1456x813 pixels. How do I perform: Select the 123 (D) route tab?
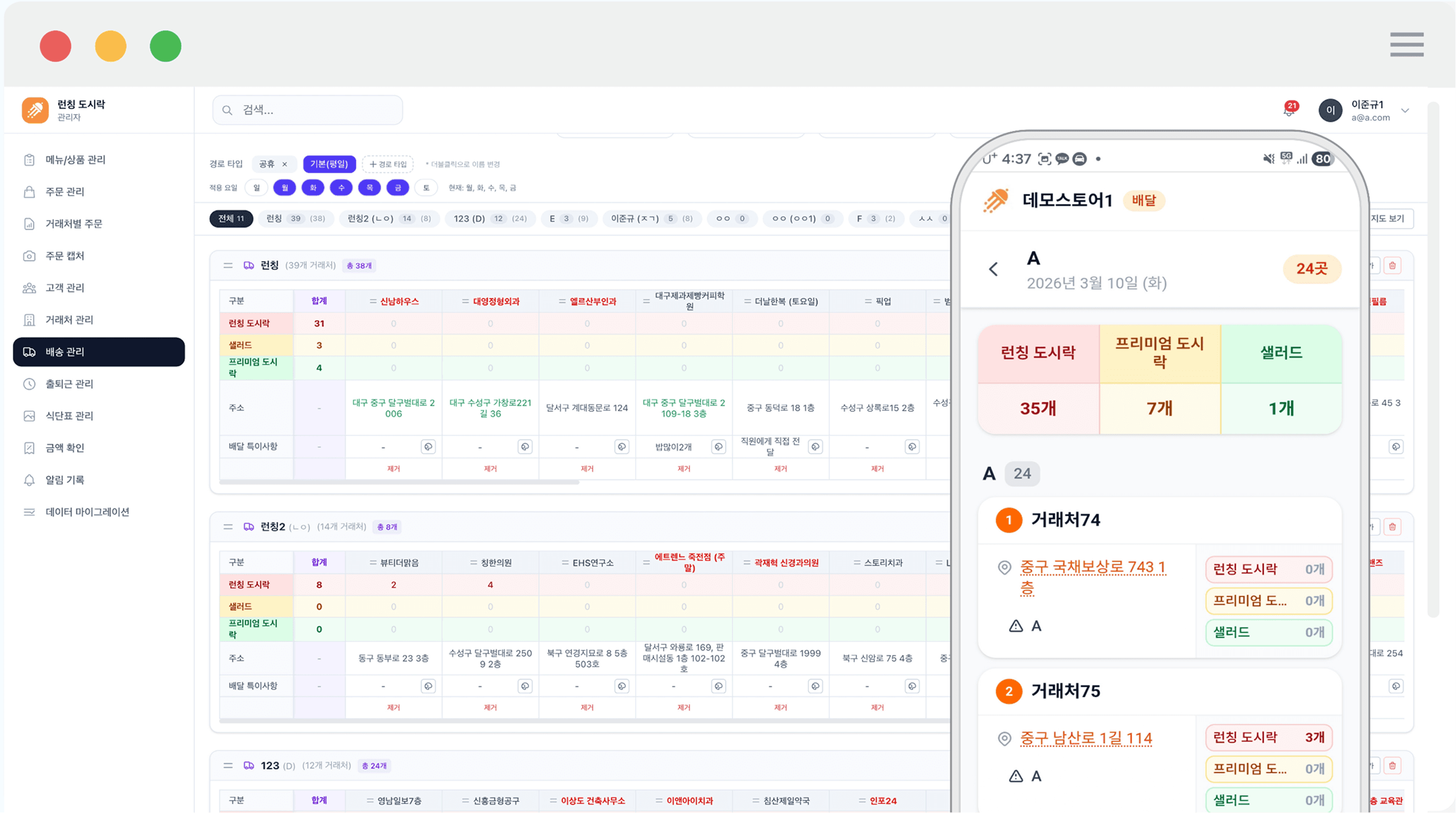490,219
